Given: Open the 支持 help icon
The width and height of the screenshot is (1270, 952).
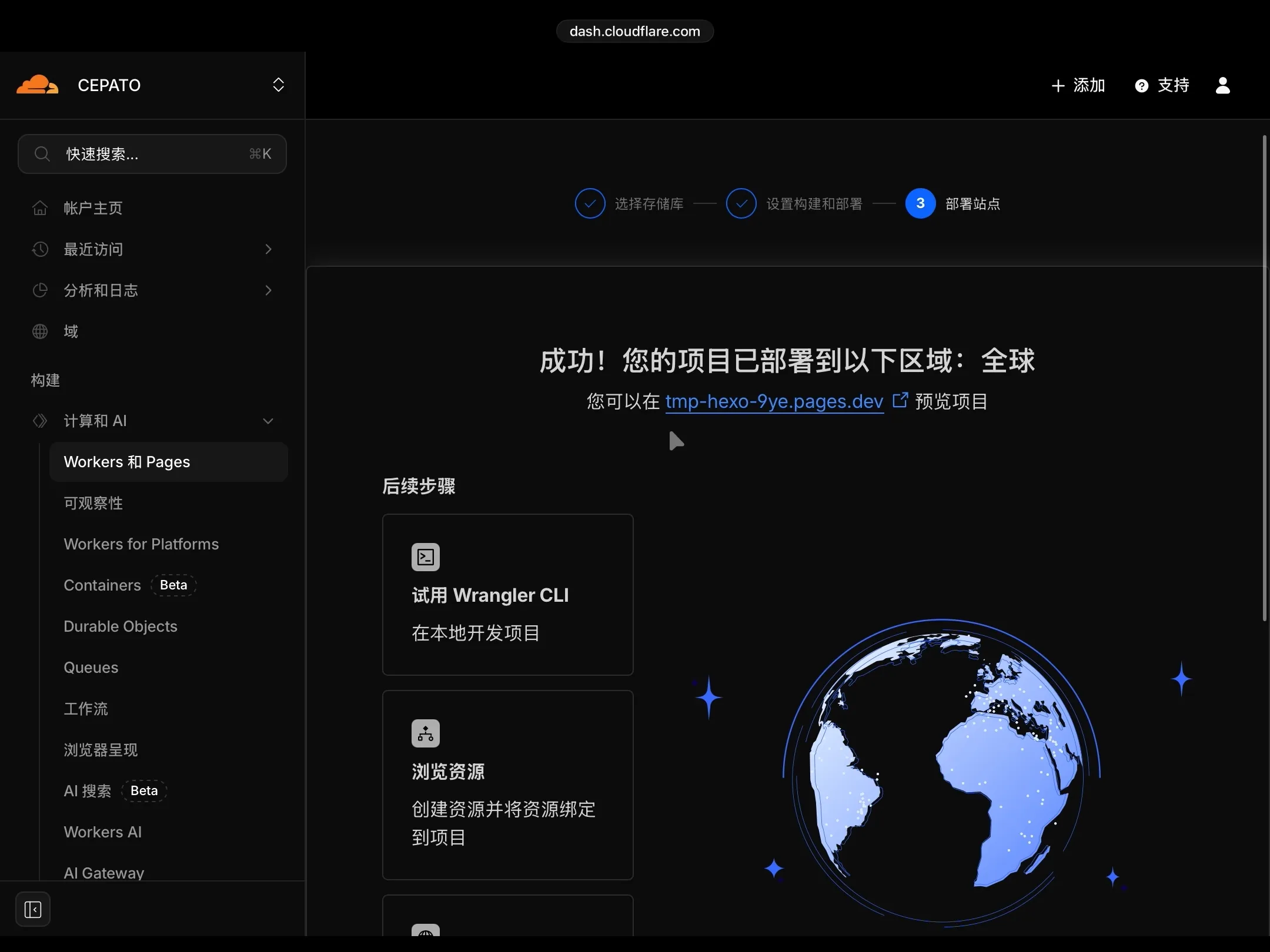Looking at the screenshot, I should tap(1141, 85).
